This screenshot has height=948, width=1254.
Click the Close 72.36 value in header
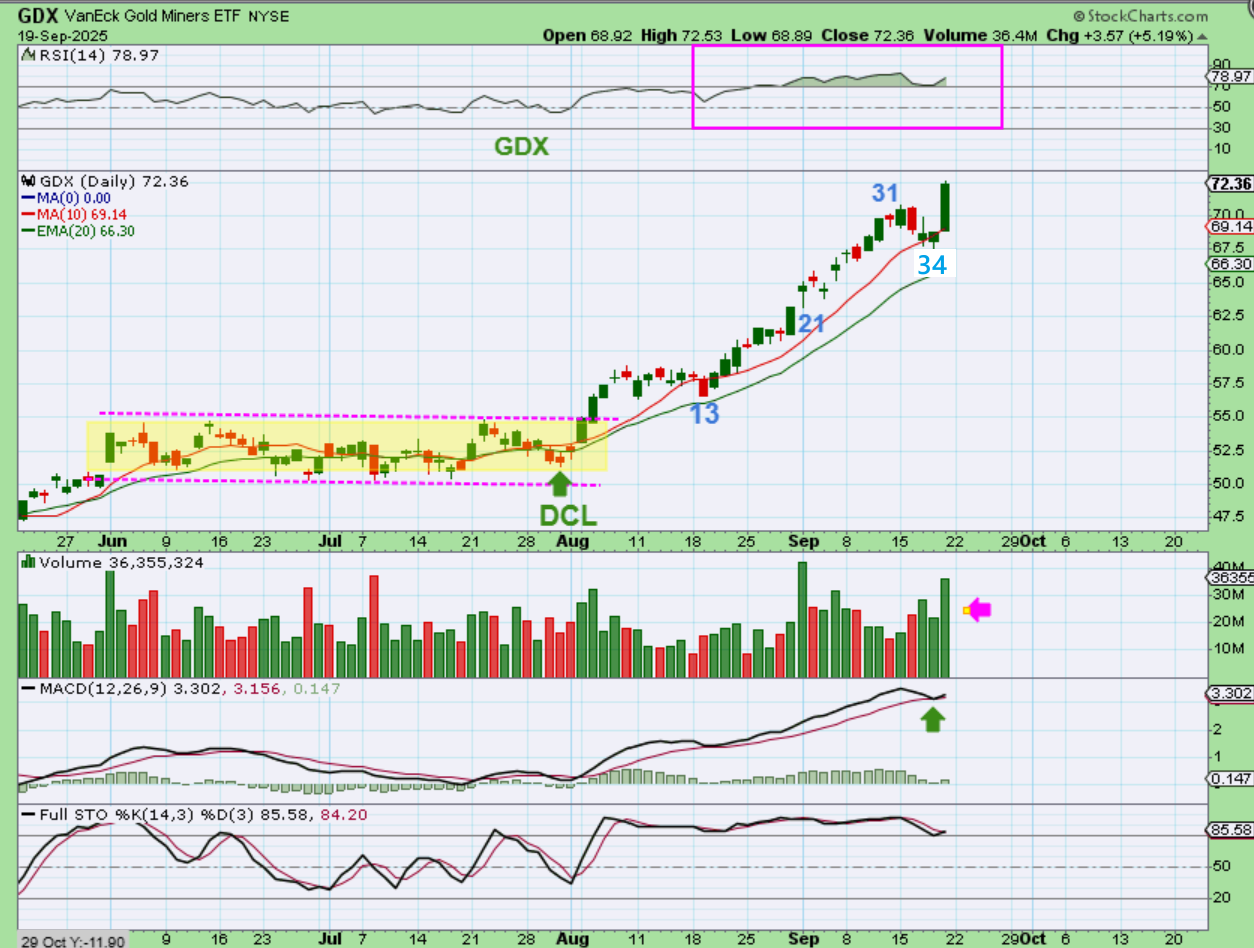[x=868, y=35]
